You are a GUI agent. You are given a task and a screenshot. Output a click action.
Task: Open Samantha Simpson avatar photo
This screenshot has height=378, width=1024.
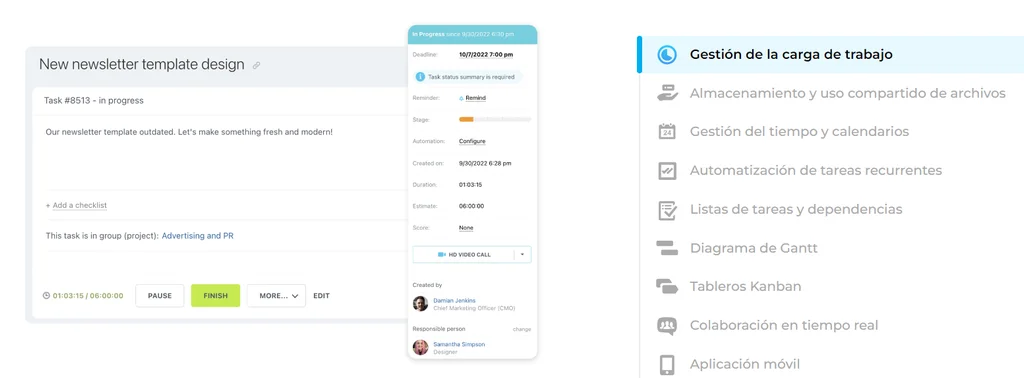[x=421, y=347]
